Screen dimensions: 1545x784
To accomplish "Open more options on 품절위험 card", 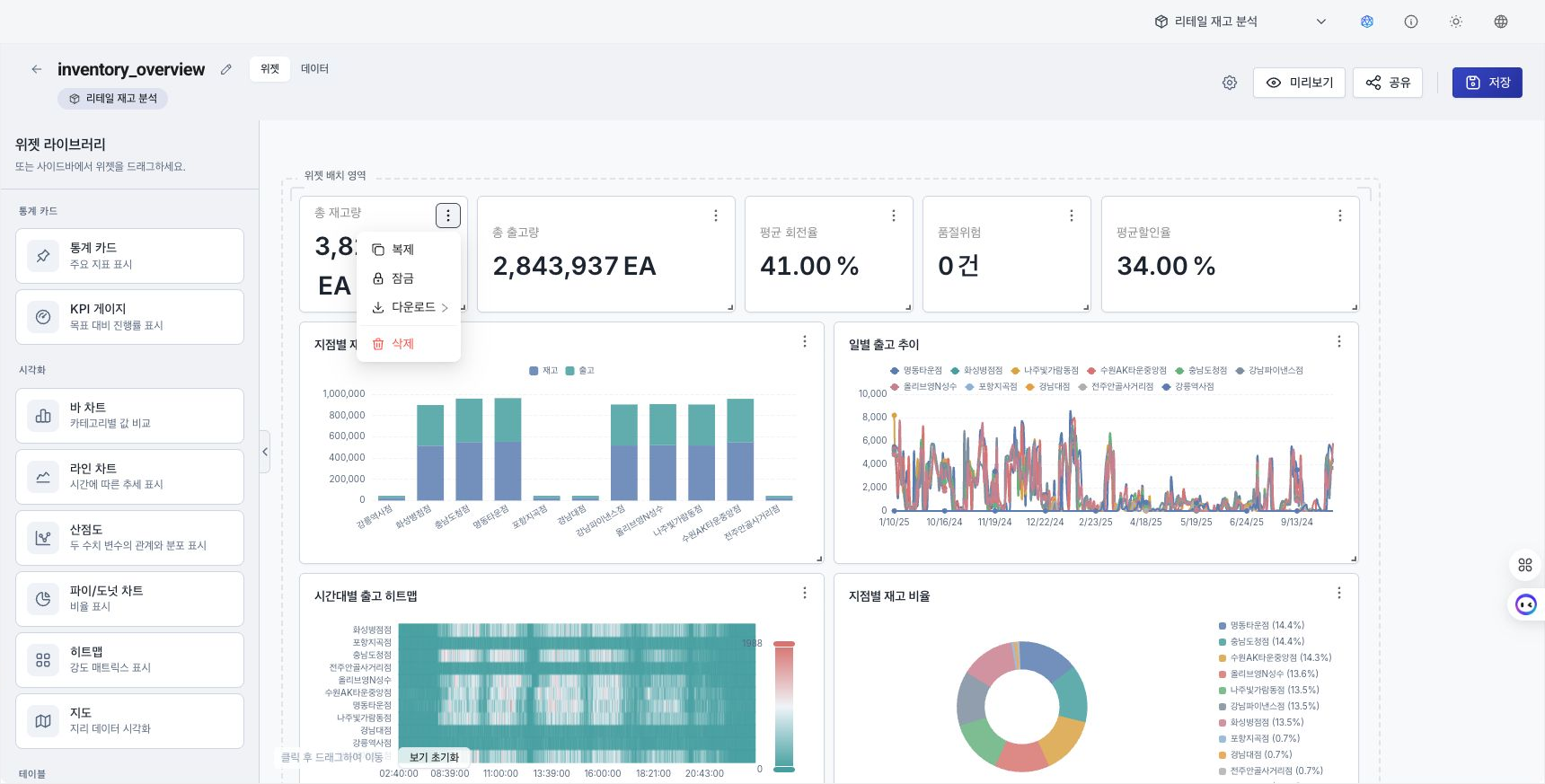I will pyautogui.click(x=1072, y=216).
